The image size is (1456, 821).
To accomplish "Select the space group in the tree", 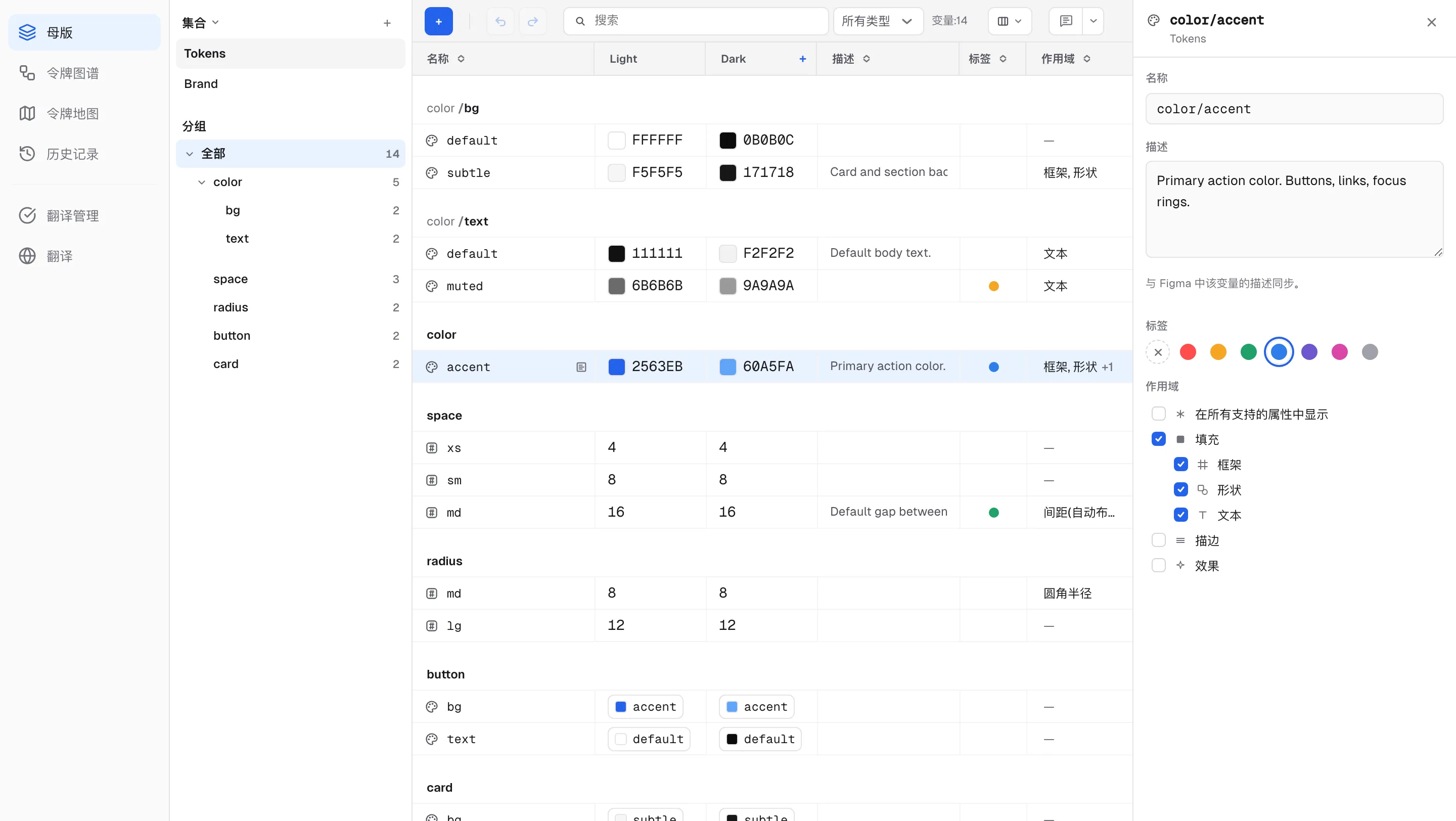I will coord(291,279).
